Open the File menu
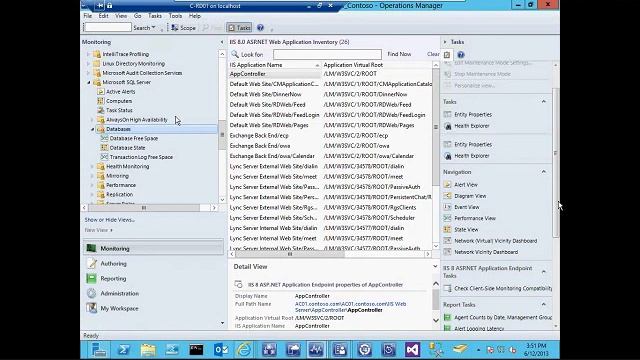This screenshot has height=360, width=640. pyautogui.click(x=88, y=16)
